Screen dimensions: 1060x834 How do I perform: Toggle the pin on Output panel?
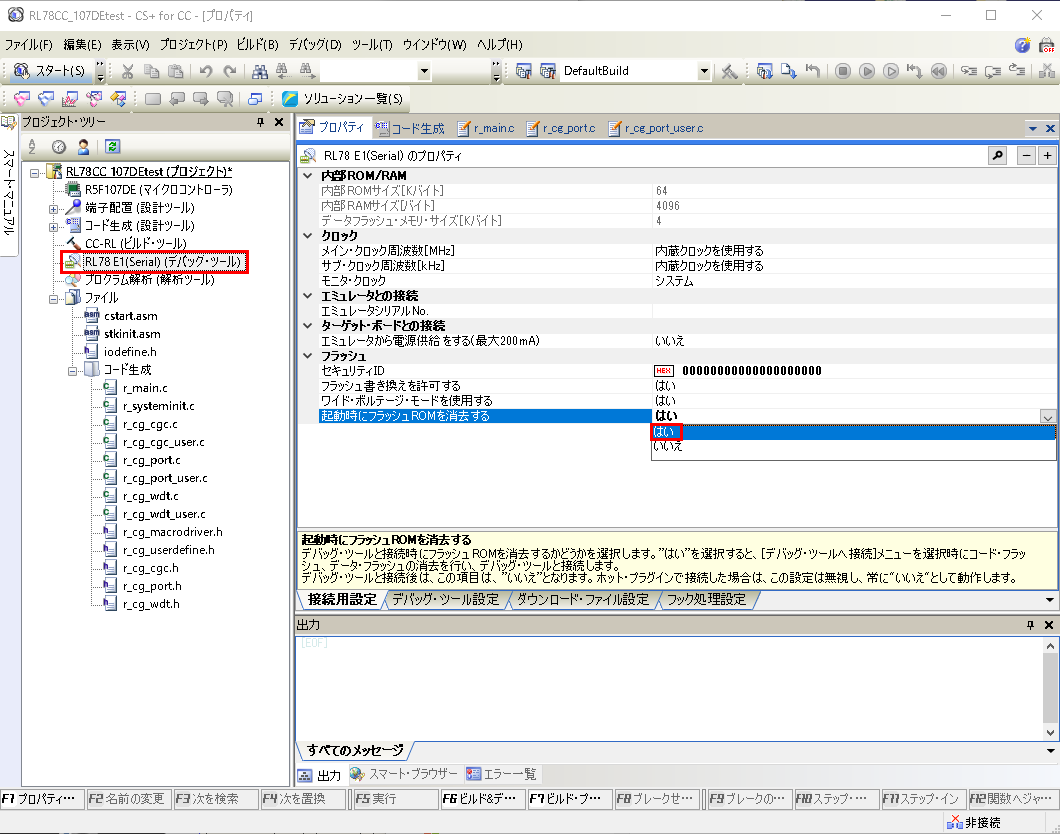(x=1030, y=625)
